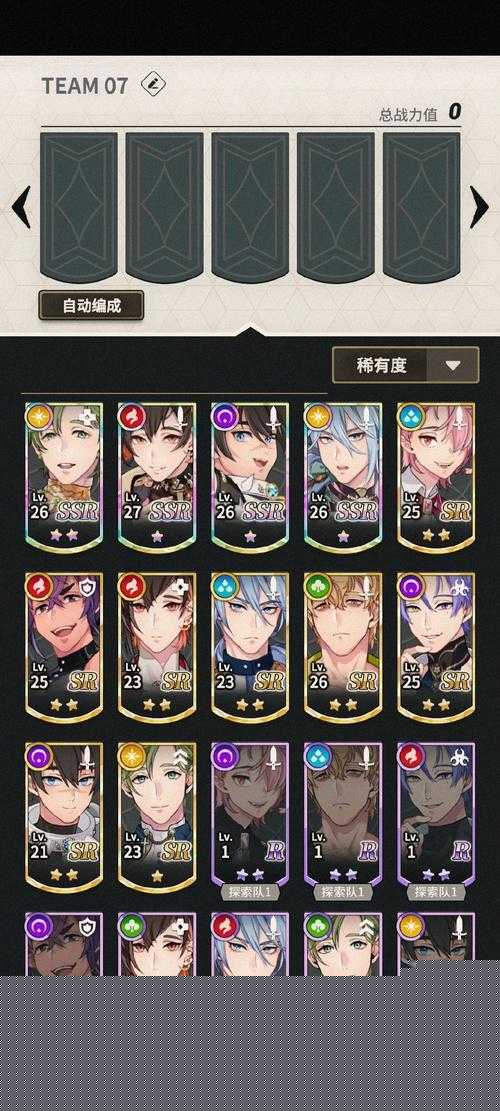Viewport: 500px width, 1111px height.
Task: Select the first empty team slot
Action: pyautogui.click(x=79, y=206)
